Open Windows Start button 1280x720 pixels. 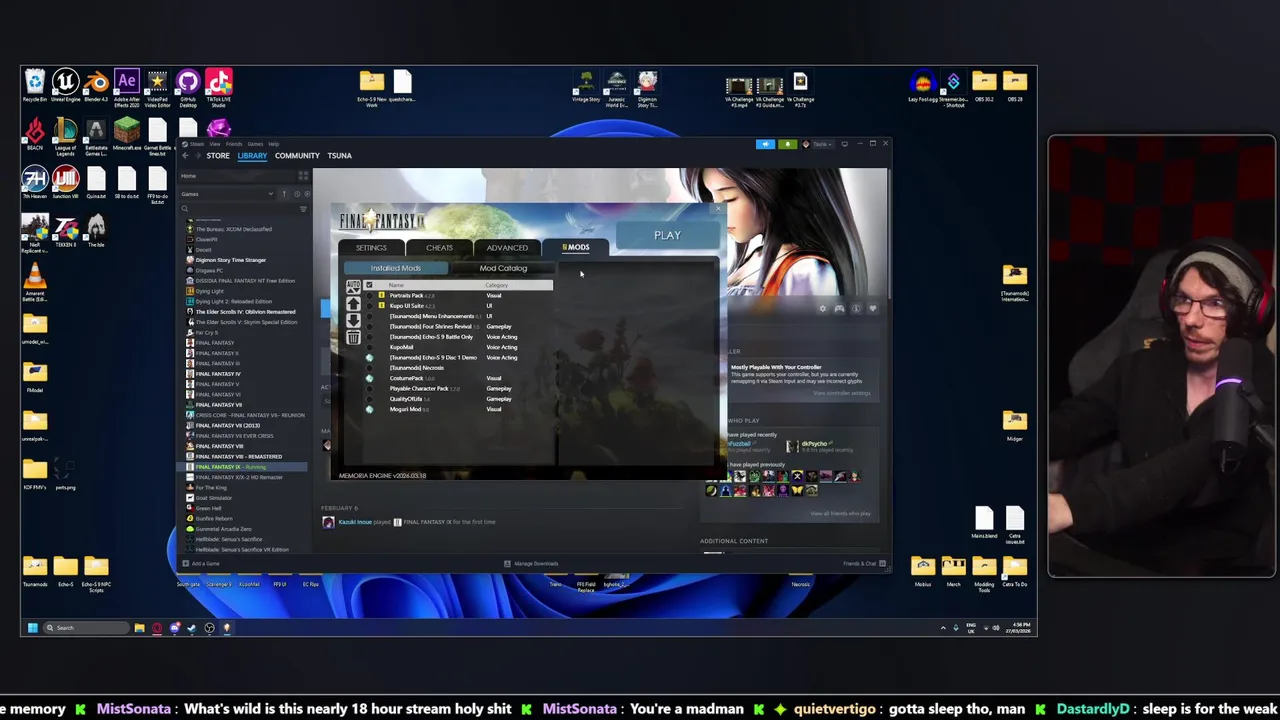coord(32,628)
